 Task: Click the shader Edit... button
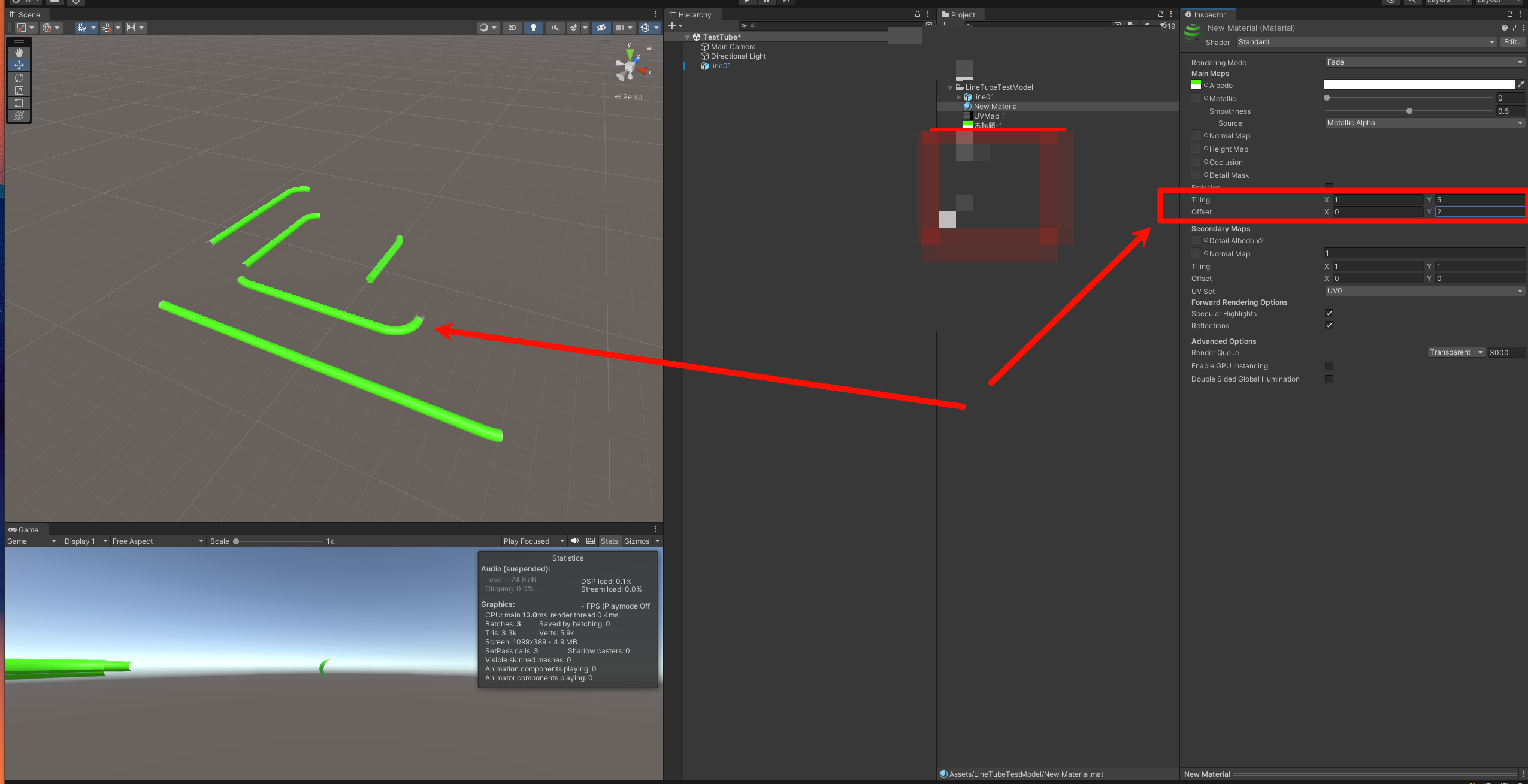click(x=1511, y=42)
